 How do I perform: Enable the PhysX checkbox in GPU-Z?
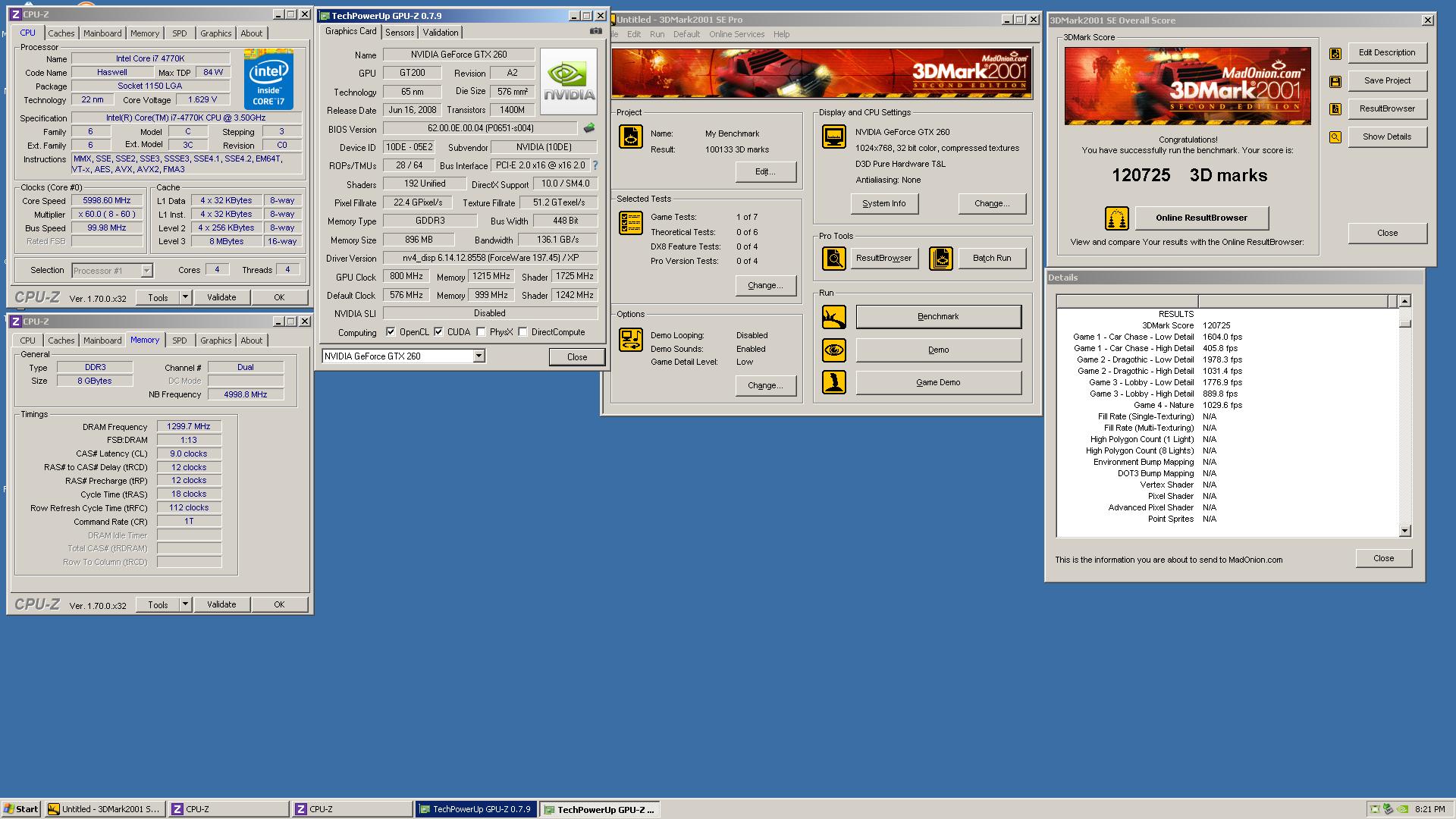tap(481, 331)
